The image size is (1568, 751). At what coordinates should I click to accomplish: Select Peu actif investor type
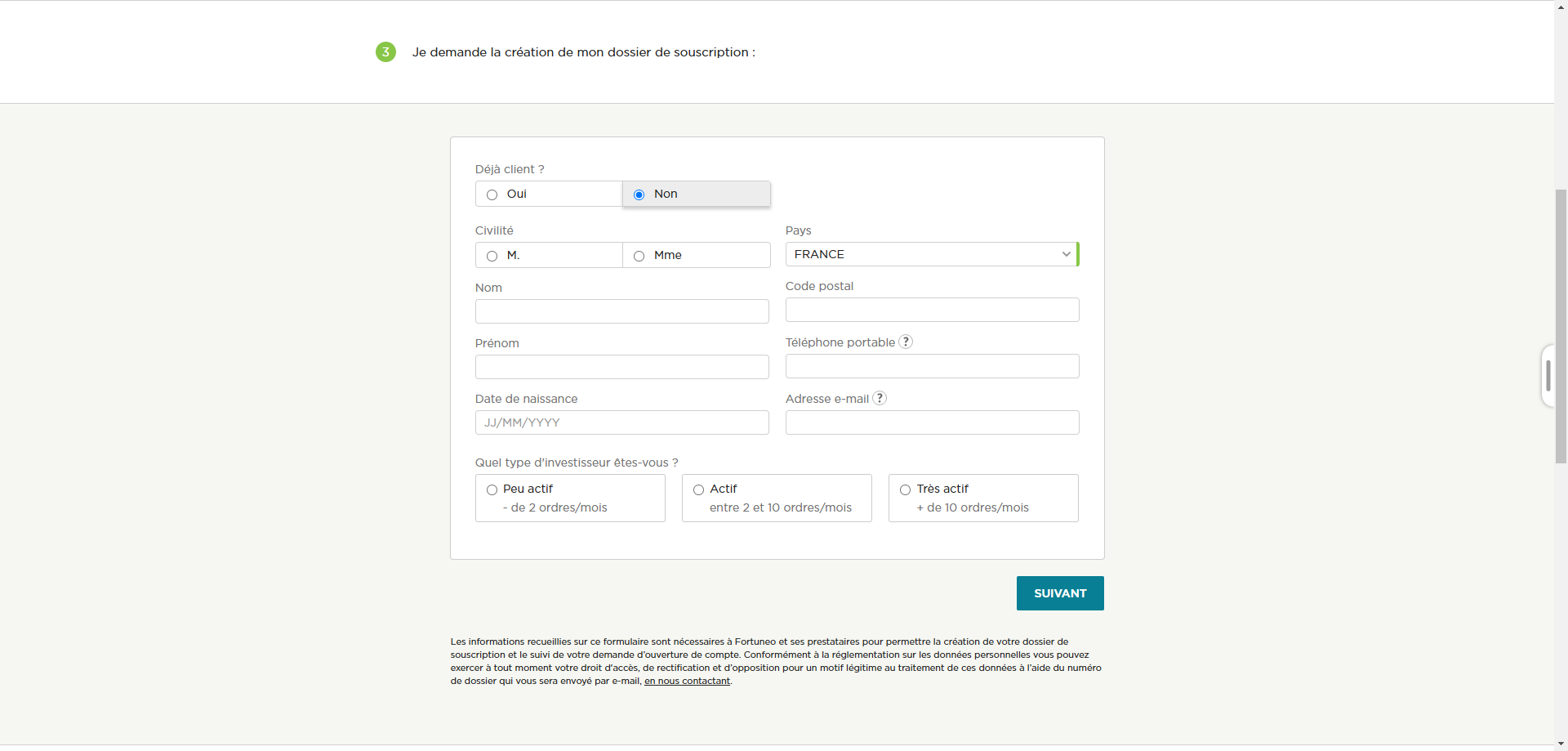pos(570,498)
